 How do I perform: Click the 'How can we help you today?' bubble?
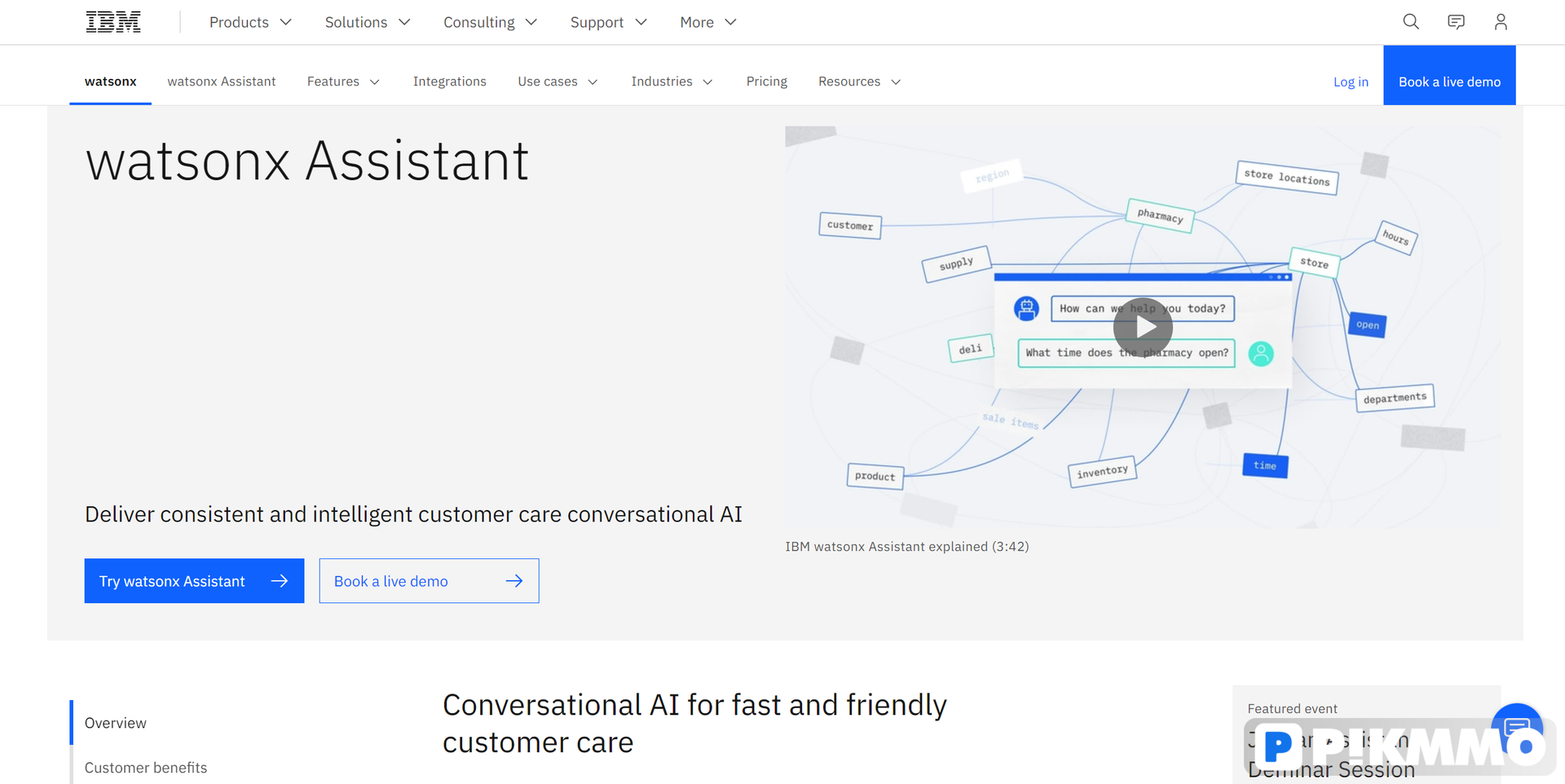point(1142,309)
